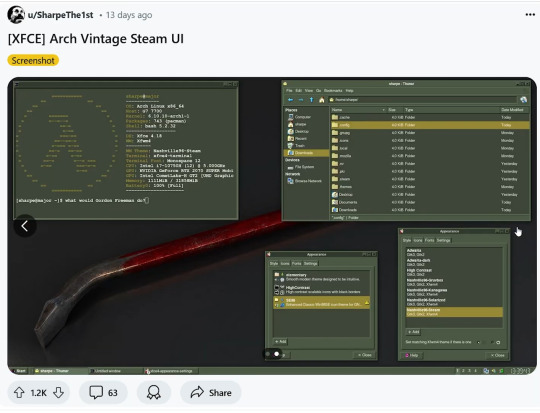Click the Downloads folder icon in file list
Screen dimensions: 540x413
(335, 210)
